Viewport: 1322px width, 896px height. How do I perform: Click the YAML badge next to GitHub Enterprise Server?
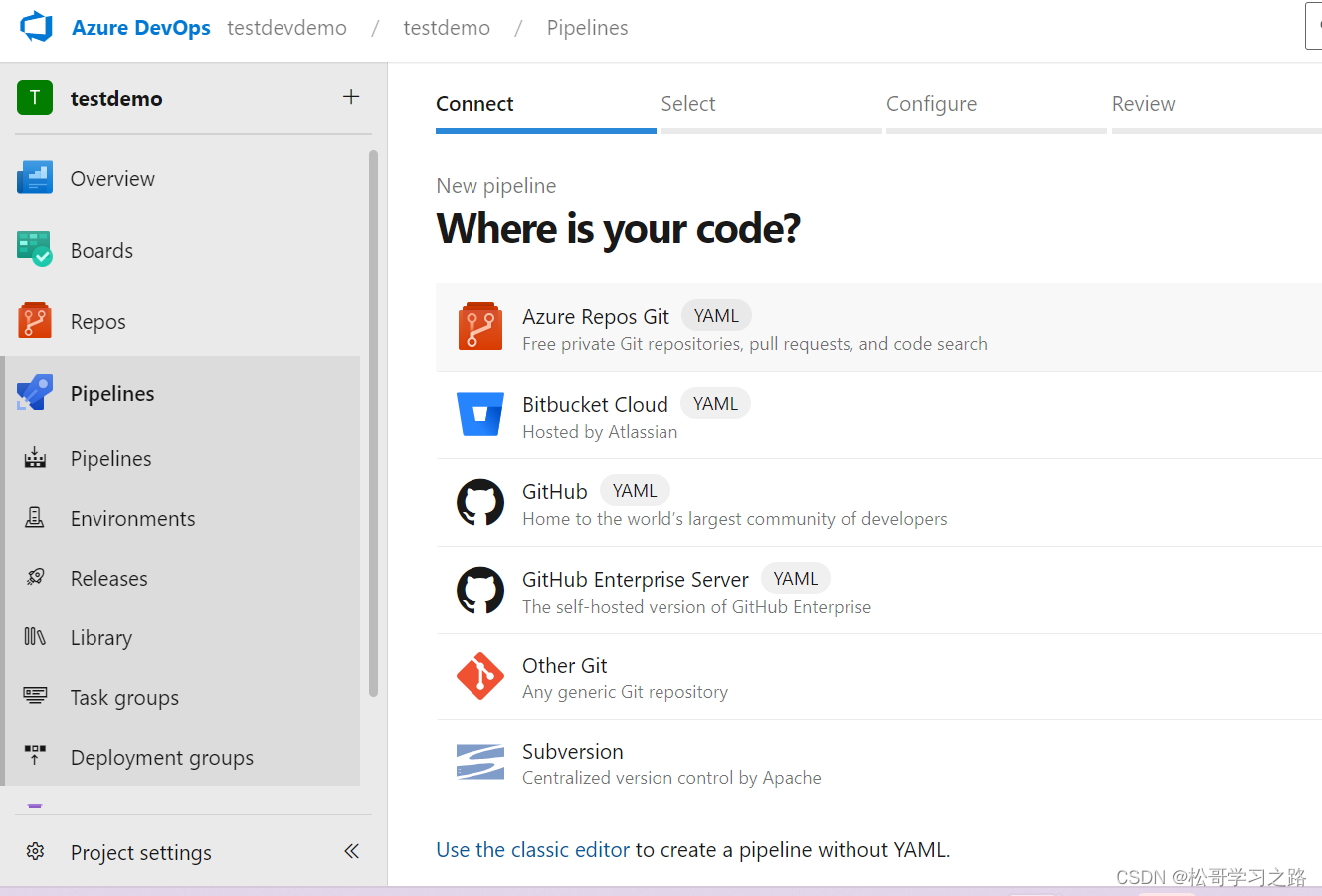[795, 579]
